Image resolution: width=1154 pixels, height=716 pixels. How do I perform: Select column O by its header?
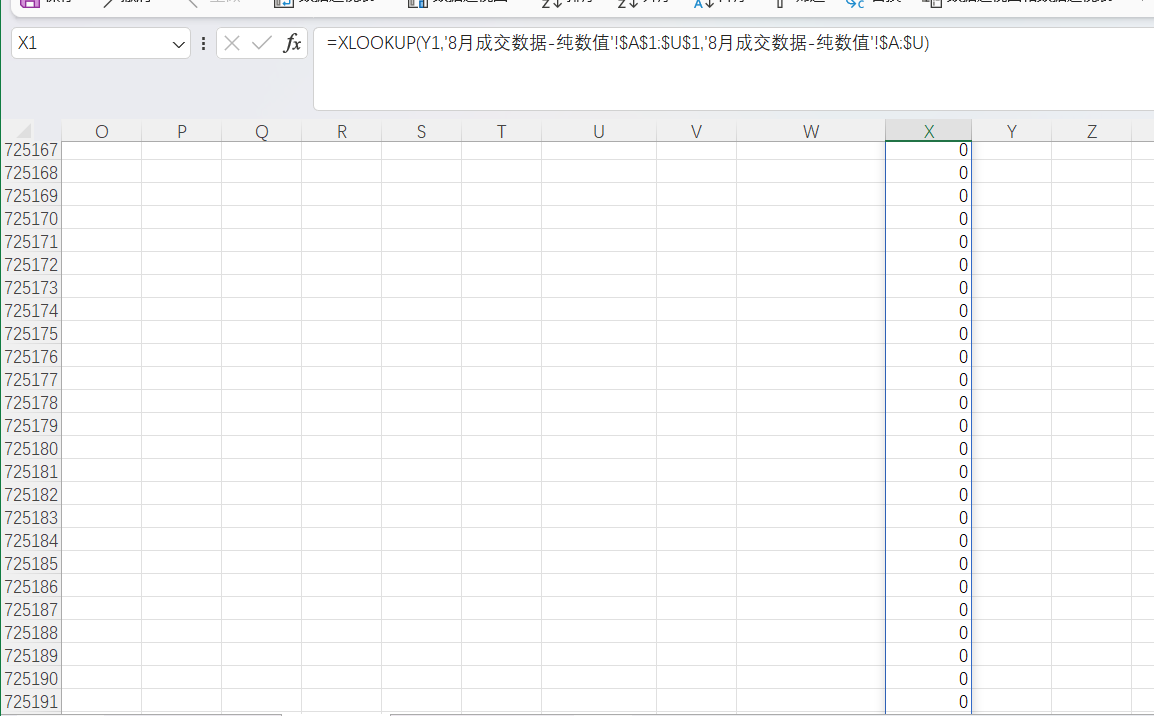tap(101, 131)
